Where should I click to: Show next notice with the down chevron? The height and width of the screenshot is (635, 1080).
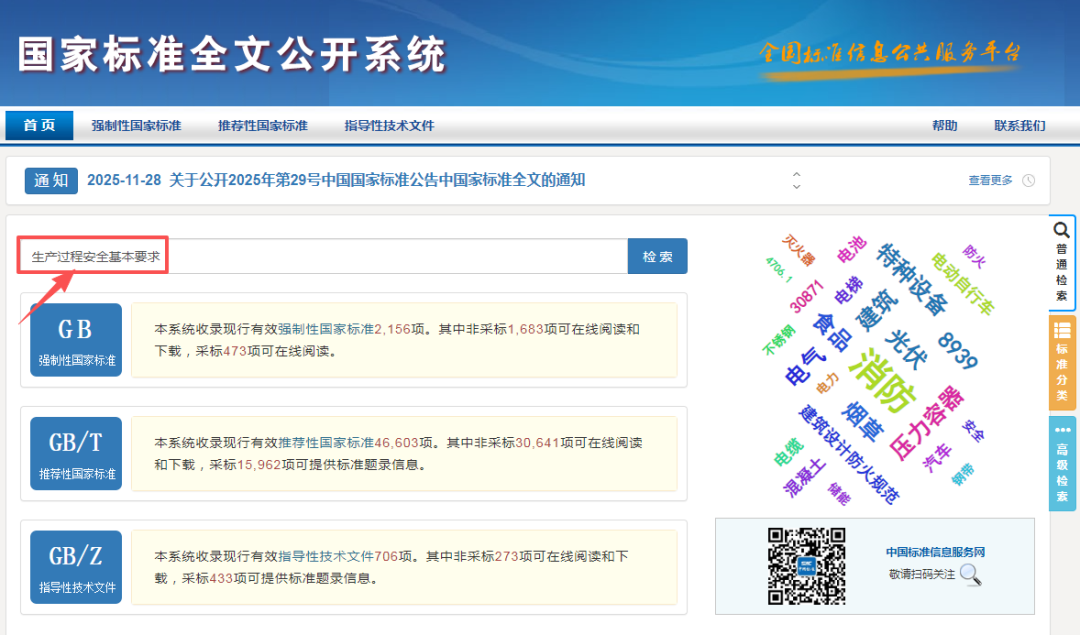pos(796,187)
